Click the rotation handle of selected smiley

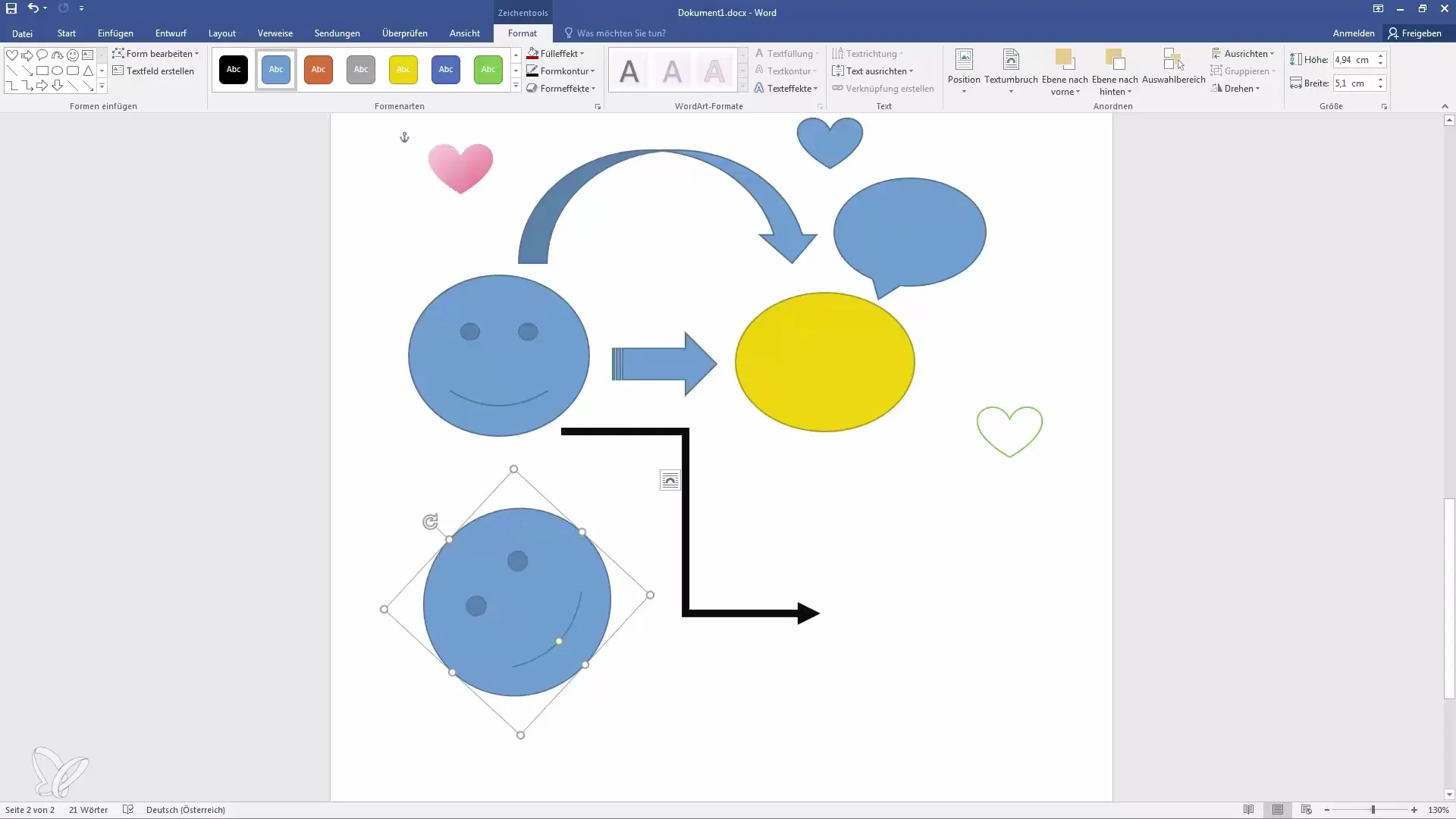[430, 522]
